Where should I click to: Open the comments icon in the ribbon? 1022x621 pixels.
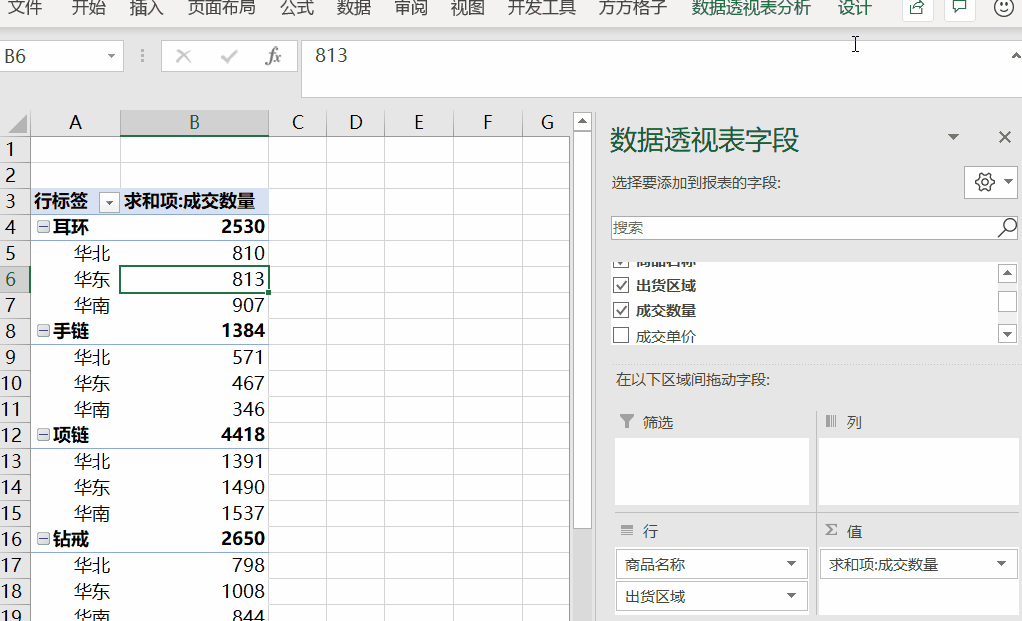pyautogui.click(x=959, y=8)
